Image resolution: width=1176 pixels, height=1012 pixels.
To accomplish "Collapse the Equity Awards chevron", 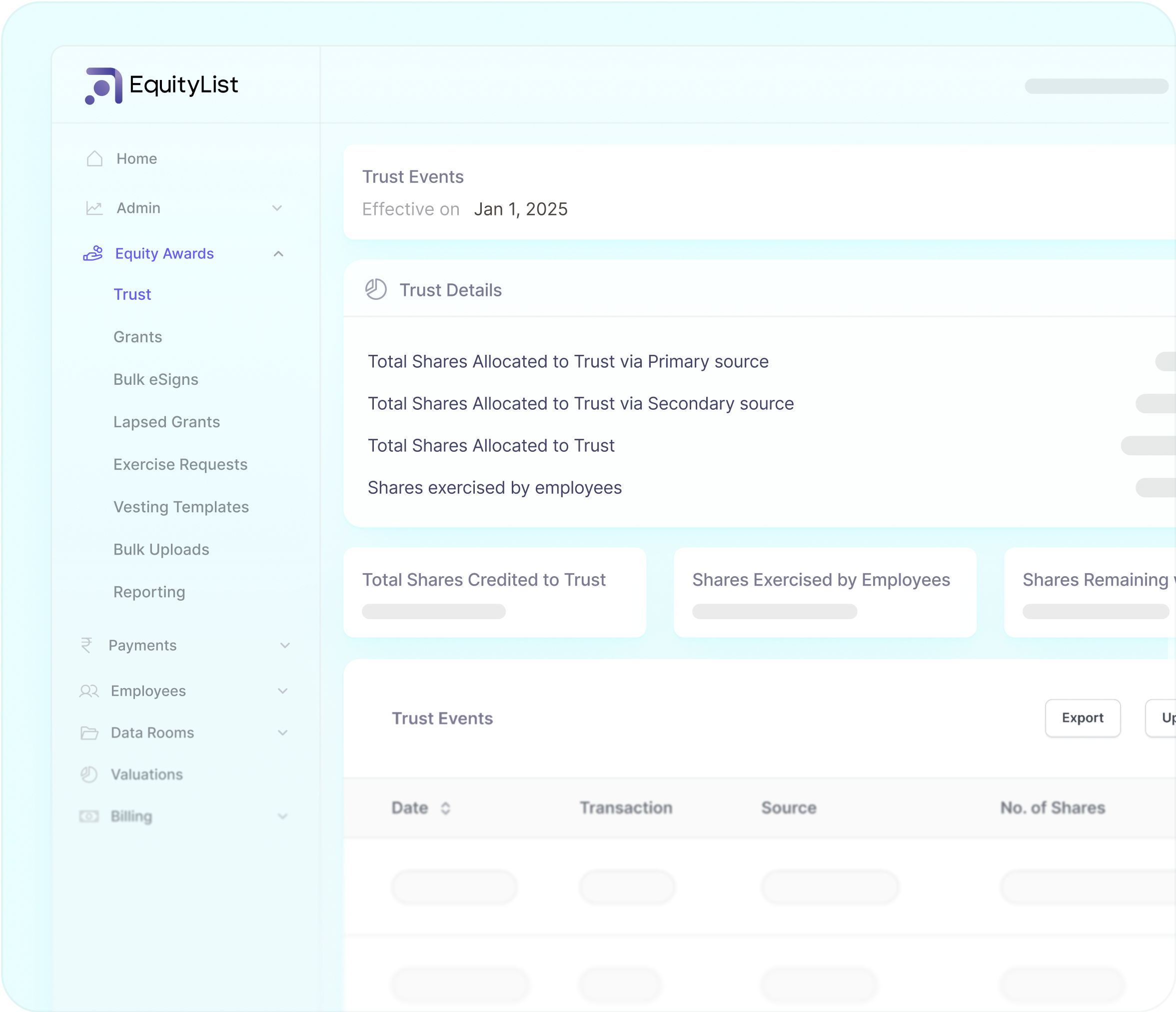I will click(x=278, y=254).
